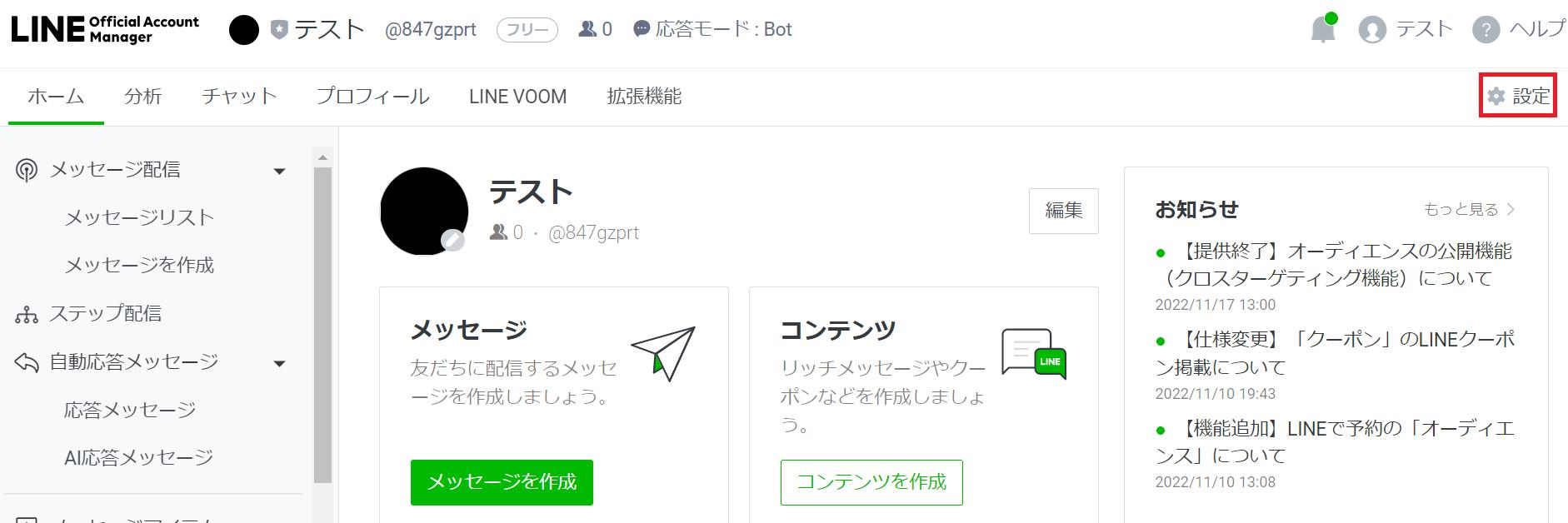Click the LINE content chat bubble icon
The width and height of the screenshot is (1568, 523).
pyautogui.click(x=1034, y=353)
